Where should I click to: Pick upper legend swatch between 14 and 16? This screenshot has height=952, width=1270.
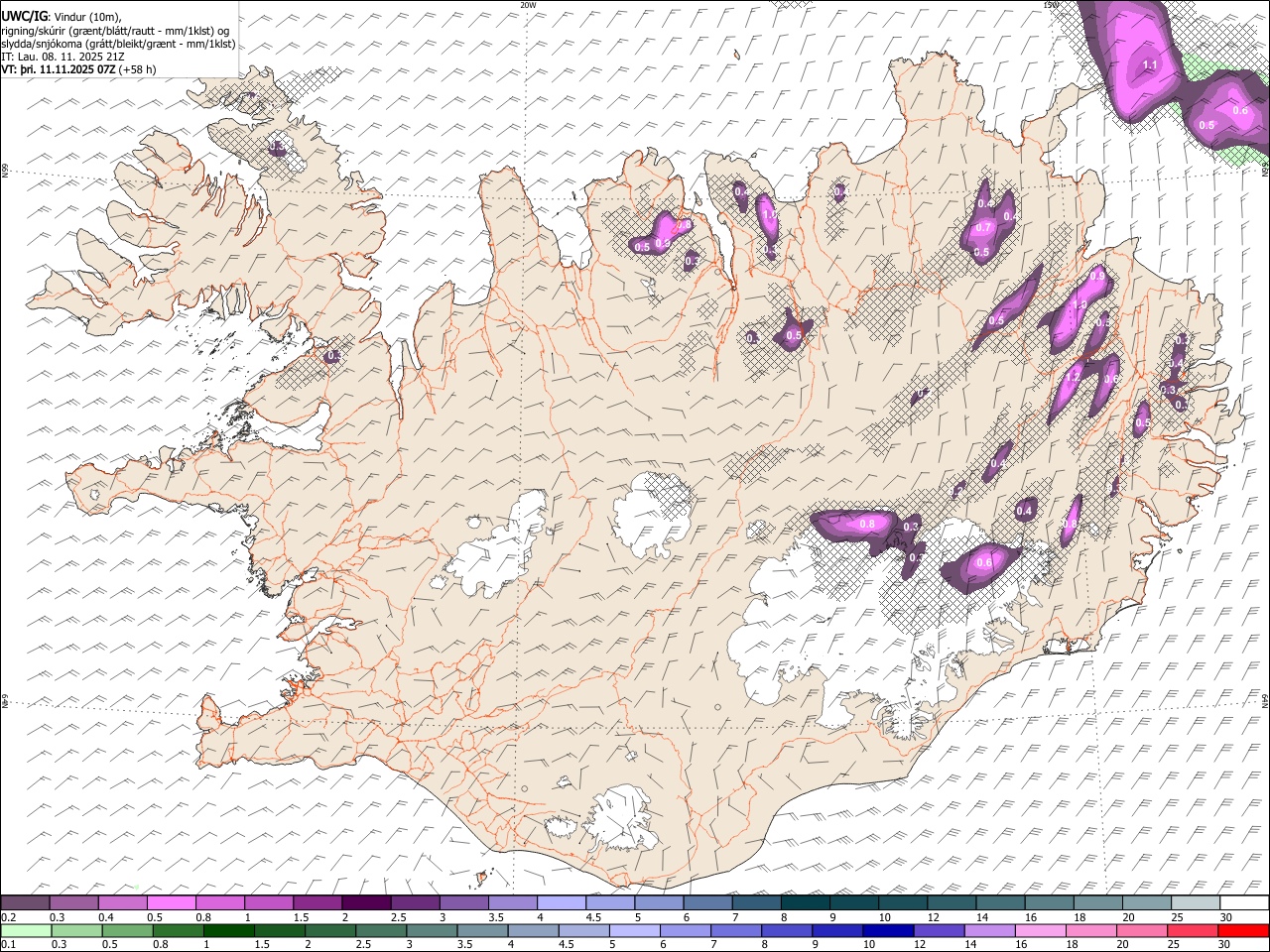click(999, 903)
